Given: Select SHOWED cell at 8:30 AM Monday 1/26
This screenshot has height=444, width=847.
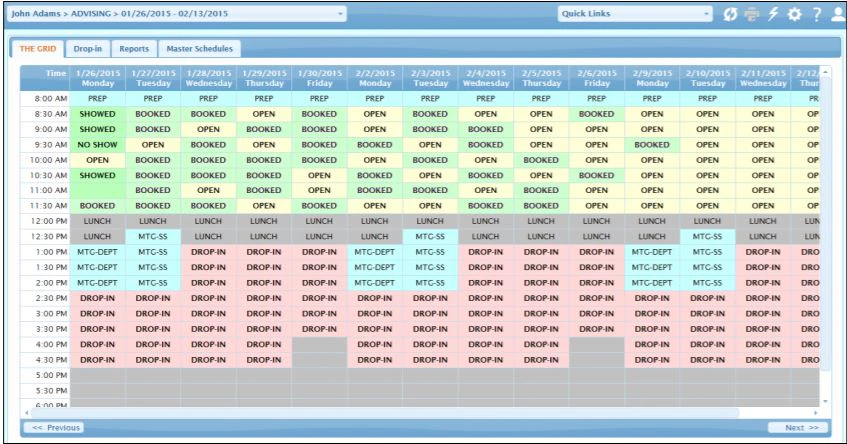Looking at the screenshot, I should tap(98, 114).
